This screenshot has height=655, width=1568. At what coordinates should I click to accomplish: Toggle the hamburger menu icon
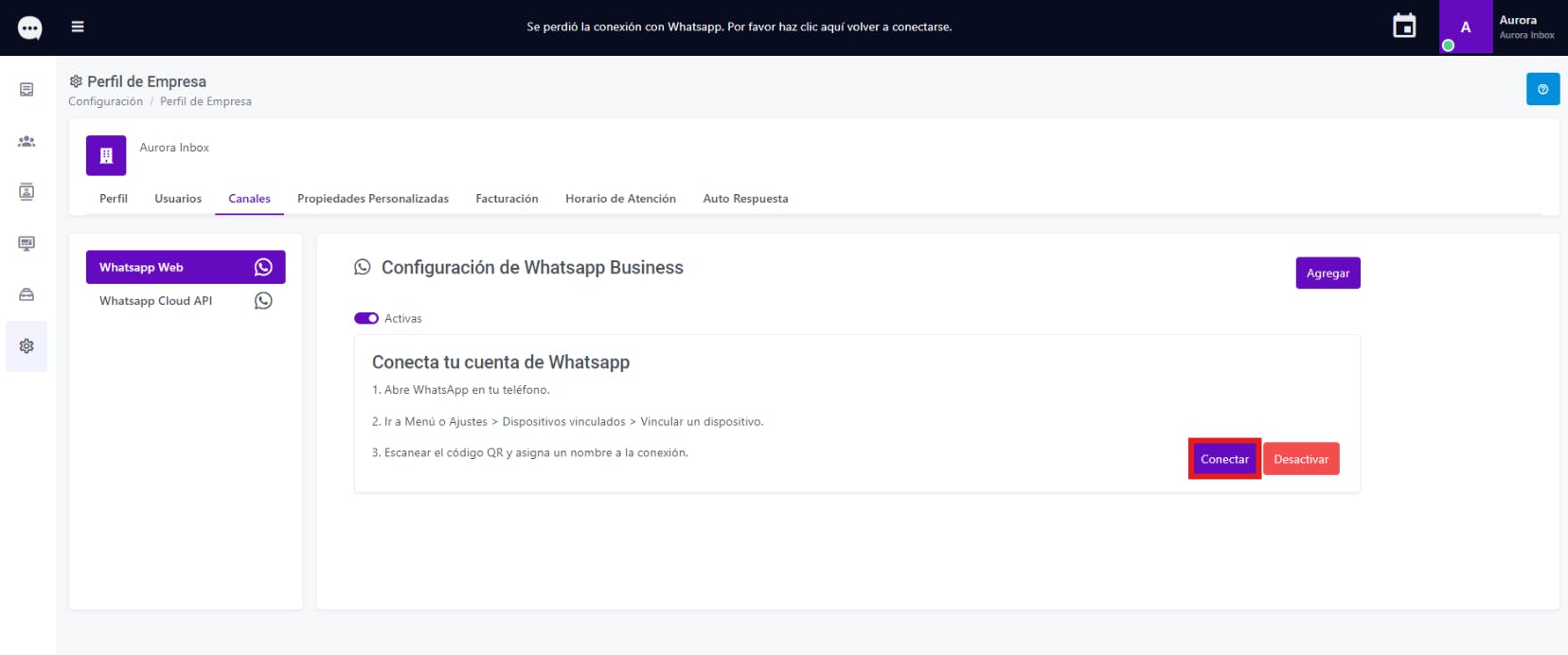click(x=78, y=27)
